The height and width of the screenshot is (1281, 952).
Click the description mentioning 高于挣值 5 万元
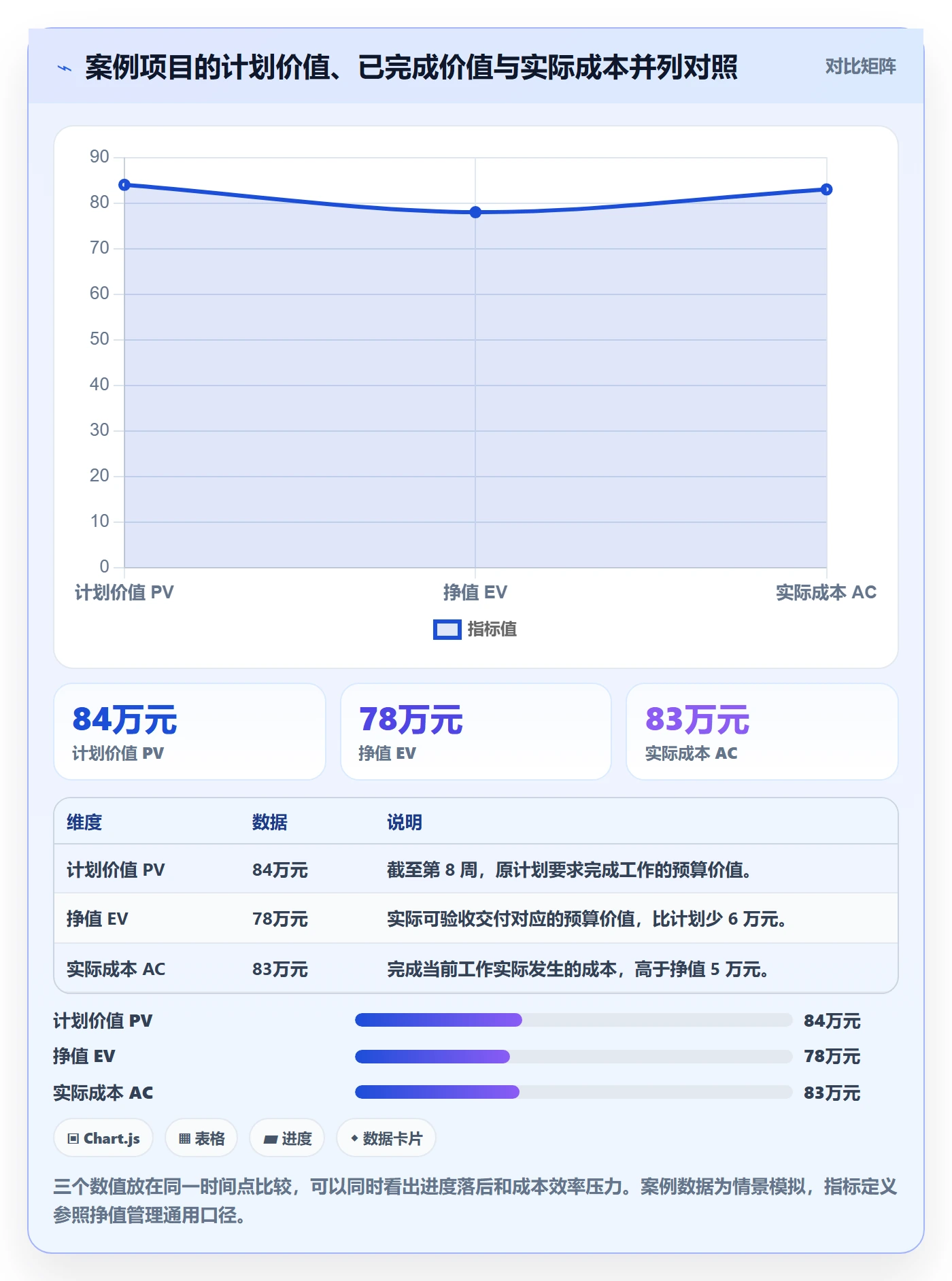(578, 969)
